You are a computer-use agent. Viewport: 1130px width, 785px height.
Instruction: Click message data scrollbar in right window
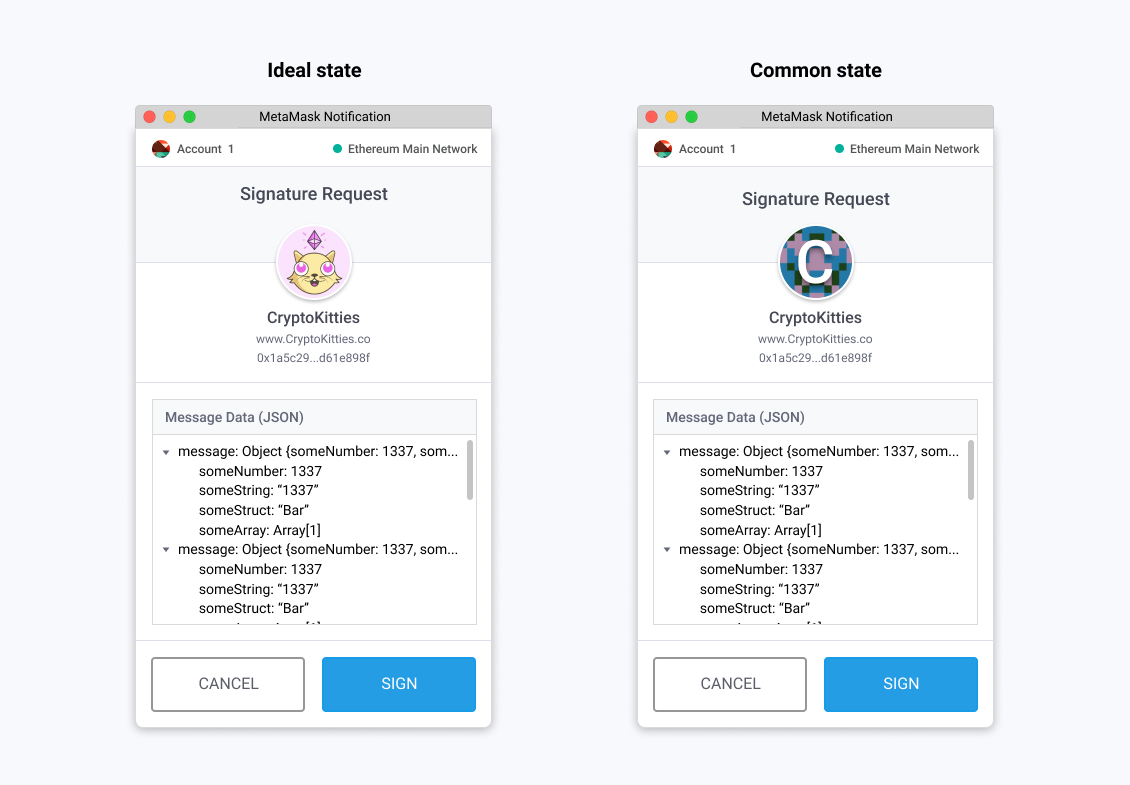(971, 469)
